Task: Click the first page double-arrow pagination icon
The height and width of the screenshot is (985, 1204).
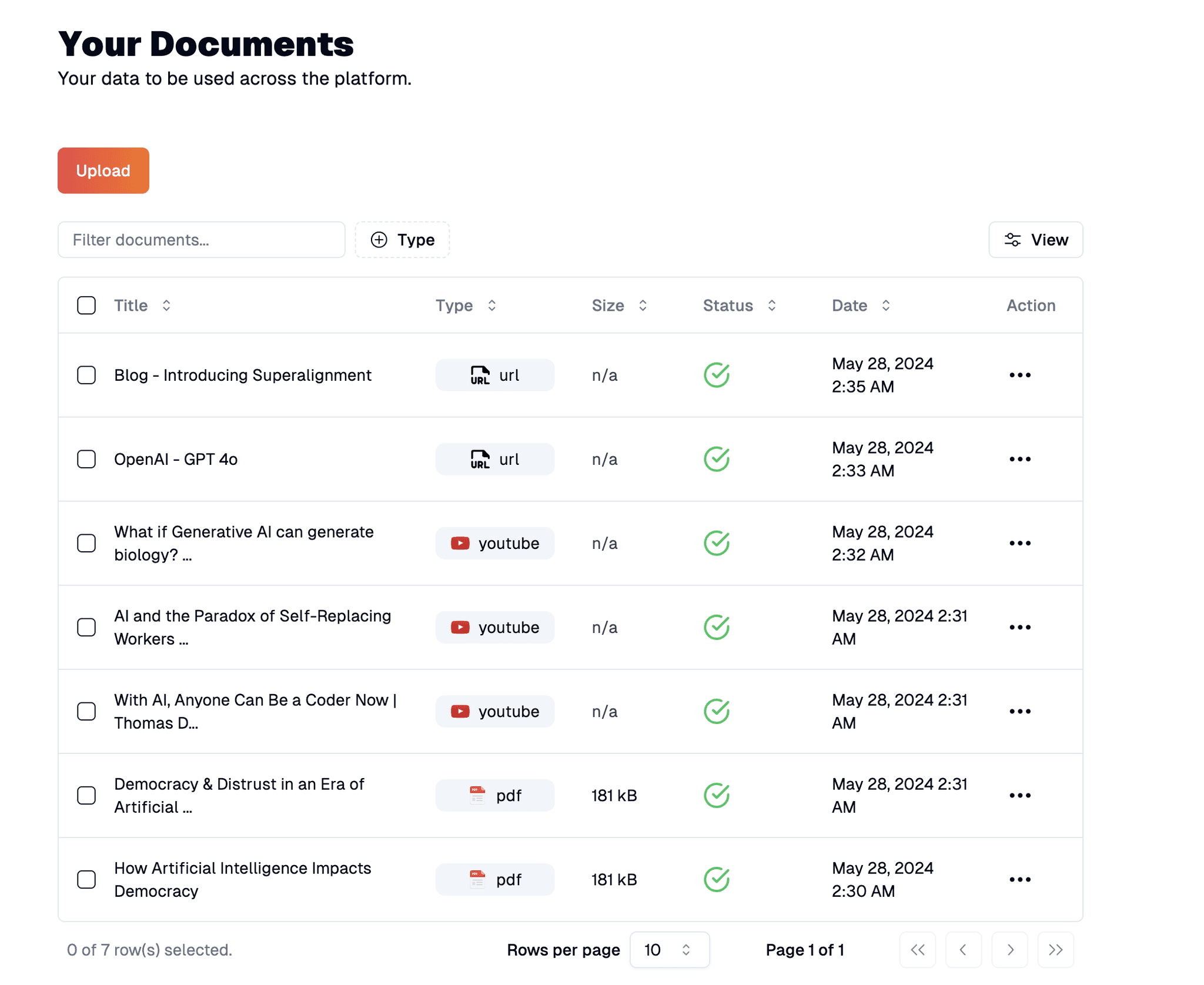Action: [x=917, y=950]
